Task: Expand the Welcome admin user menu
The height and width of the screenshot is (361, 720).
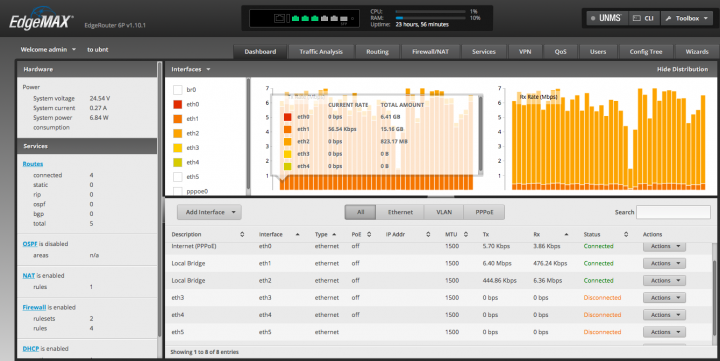Action: point(48,50)
